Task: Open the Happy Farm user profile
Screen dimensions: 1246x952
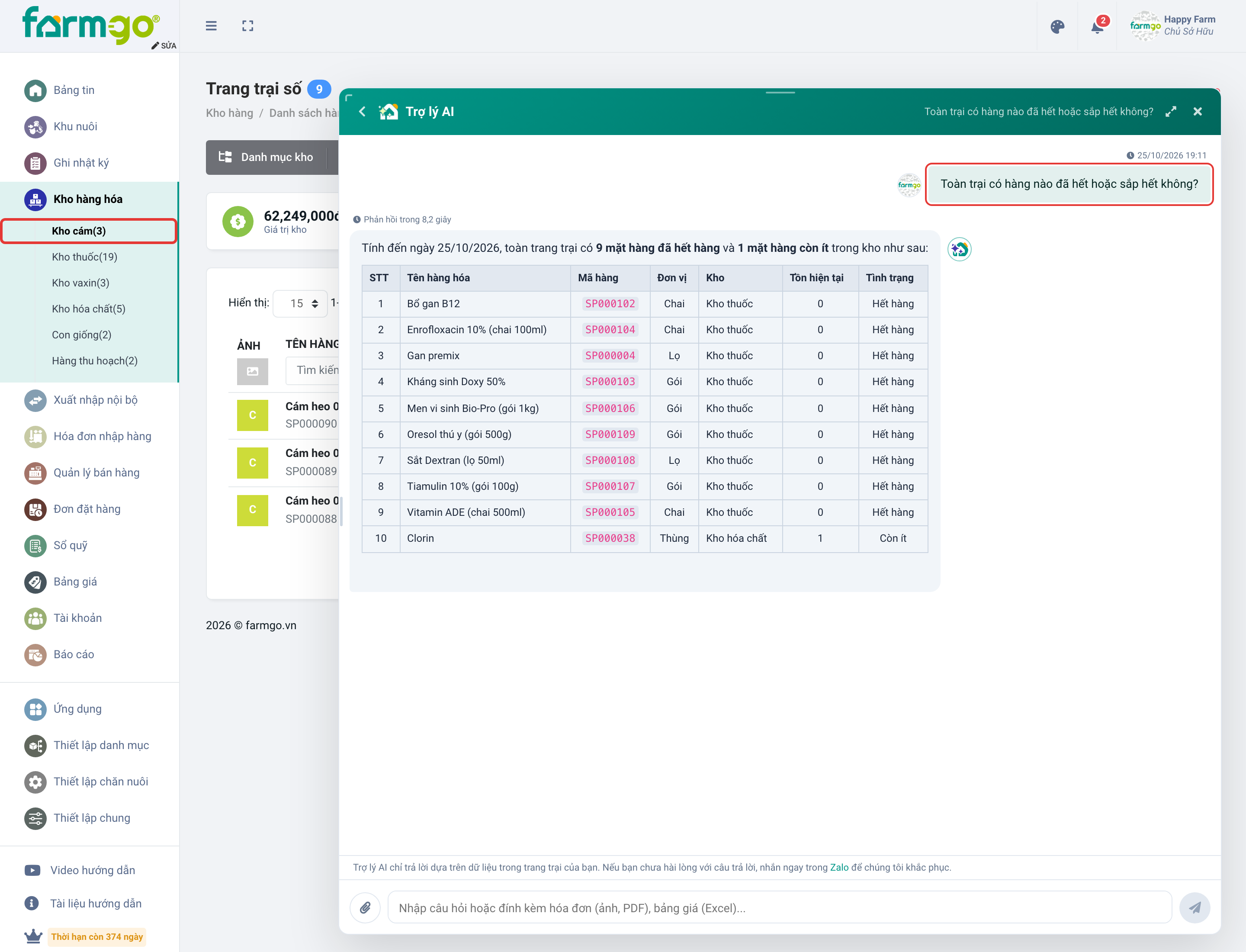Action: (x=1172, y=26)
